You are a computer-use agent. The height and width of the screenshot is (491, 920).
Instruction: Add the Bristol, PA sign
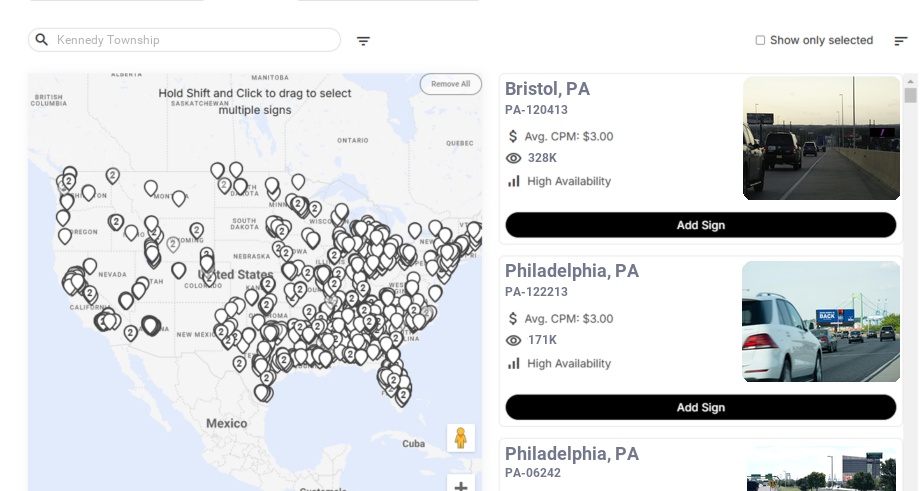(700, 225)
